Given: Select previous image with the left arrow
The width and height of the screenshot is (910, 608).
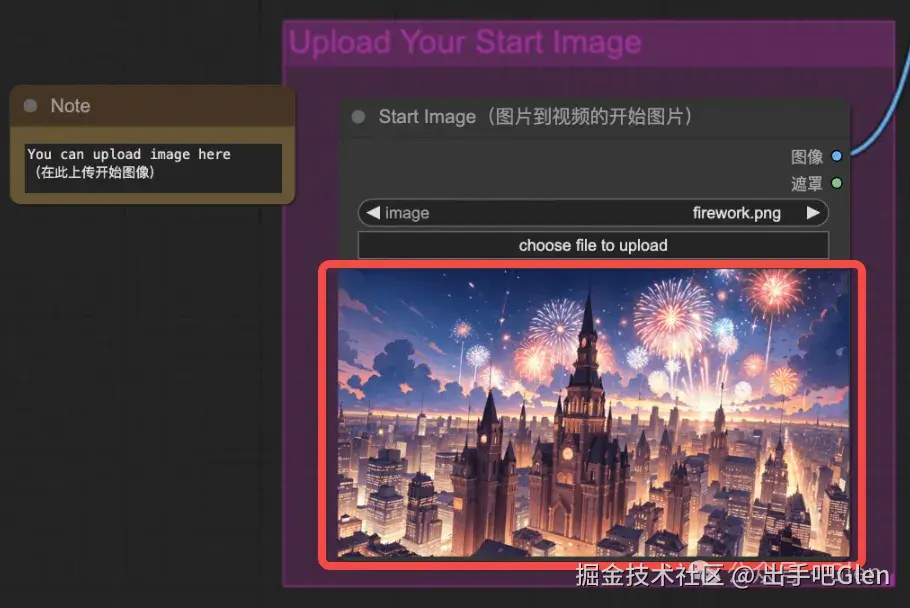Looking at the screenshot, I should pos(374,212).
